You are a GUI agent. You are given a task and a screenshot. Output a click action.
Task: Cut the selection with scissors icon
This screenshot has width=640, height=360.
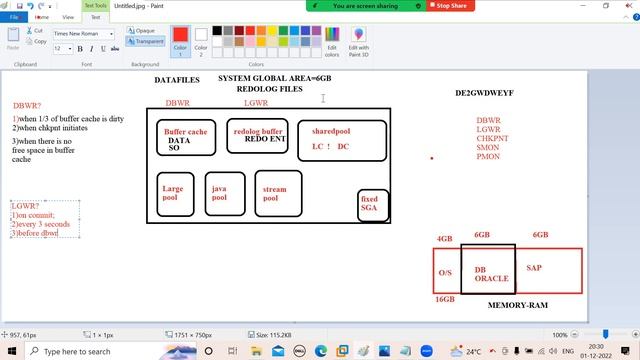(x=35, y=31)
